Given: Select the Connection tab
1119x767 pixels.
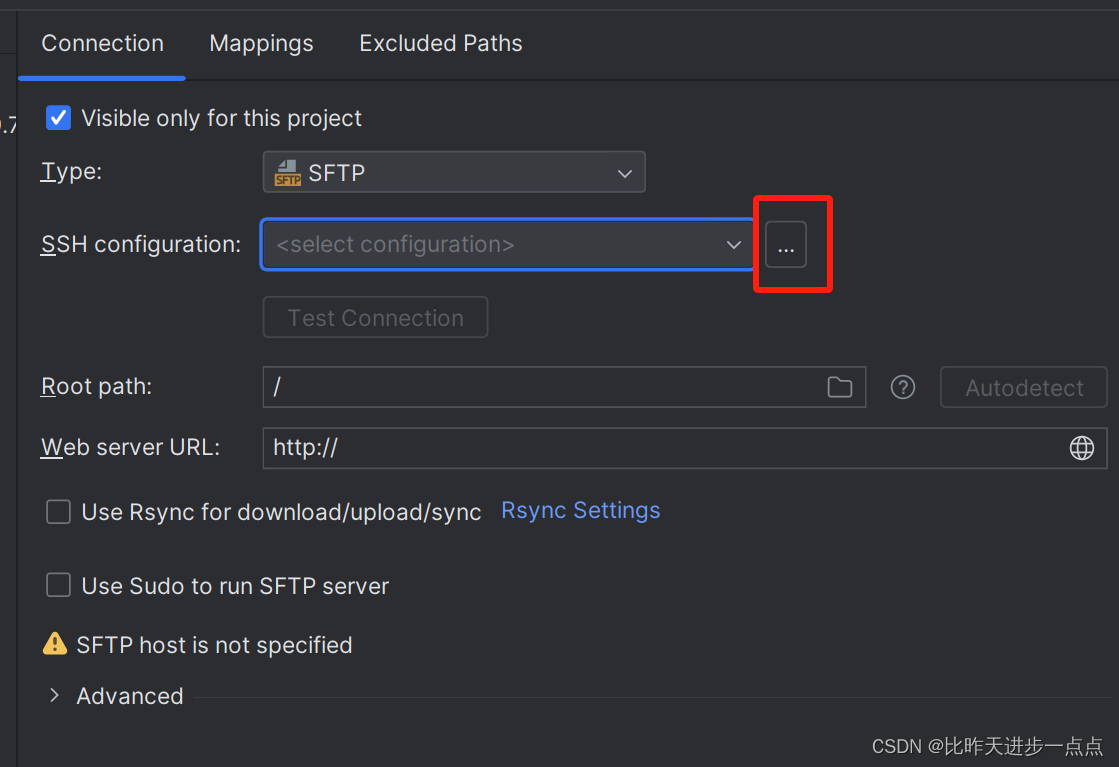Looking at the screenshot, I should point(102,43).
